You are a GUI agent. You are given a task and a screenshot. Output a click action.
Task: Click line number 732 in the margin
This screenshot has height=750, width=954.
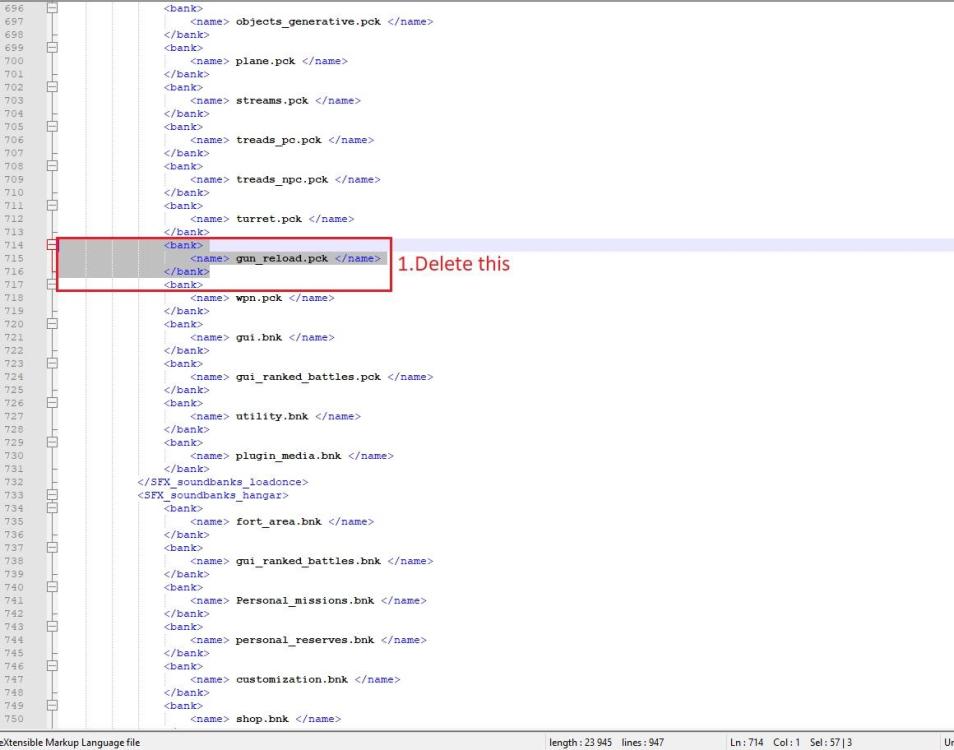tap(14, 482)
